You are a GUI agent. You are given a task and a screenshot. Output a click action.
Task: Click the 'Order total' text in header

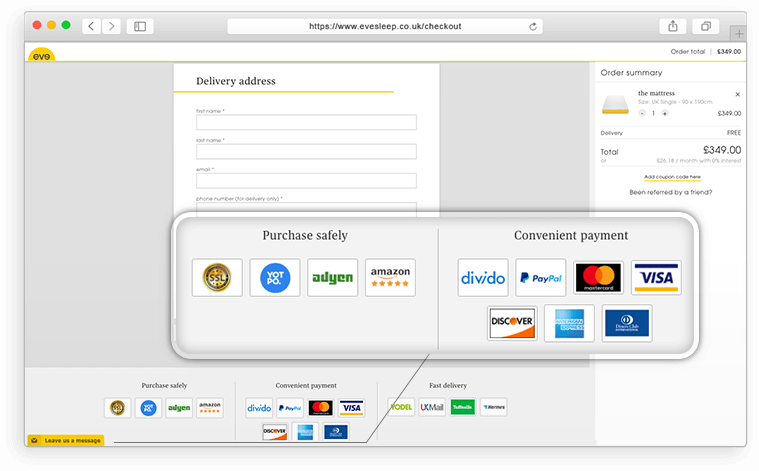click(687, 51)
